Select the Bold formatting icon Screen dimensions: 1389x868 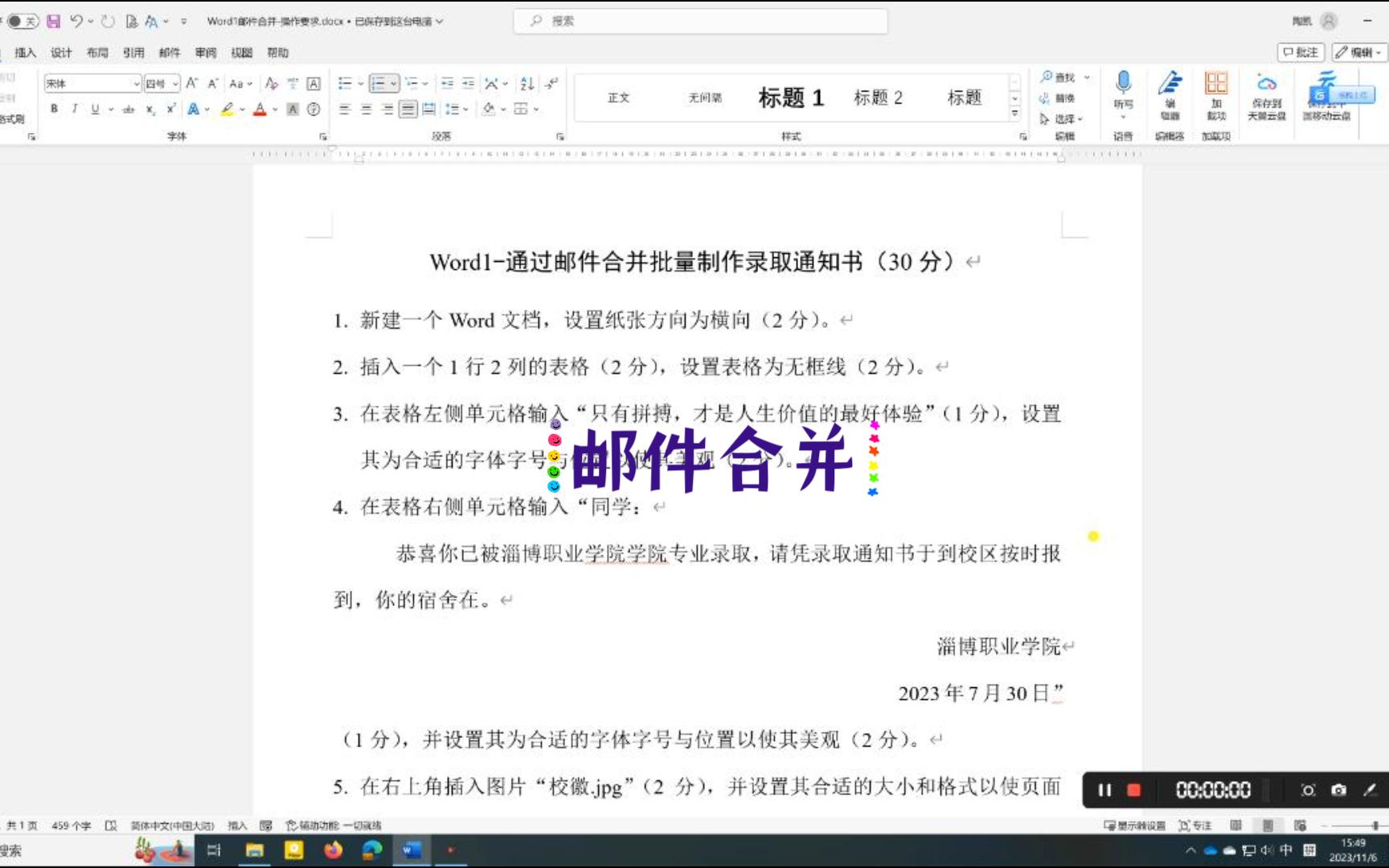[53, 108]
